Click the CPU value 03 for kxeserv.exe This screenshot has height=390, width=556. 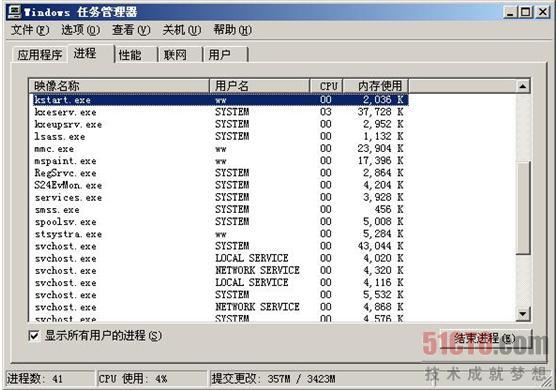(326, 112)
